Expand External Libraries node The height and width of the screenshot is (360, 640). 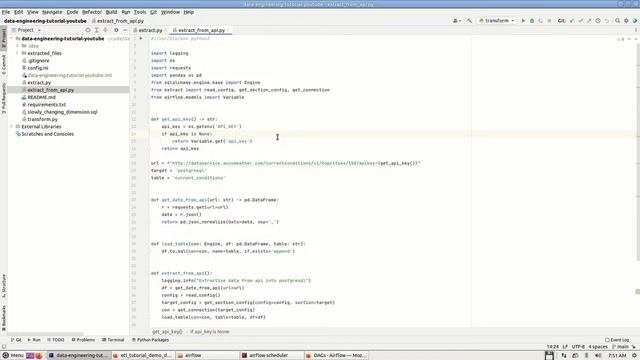coord(12,127)
